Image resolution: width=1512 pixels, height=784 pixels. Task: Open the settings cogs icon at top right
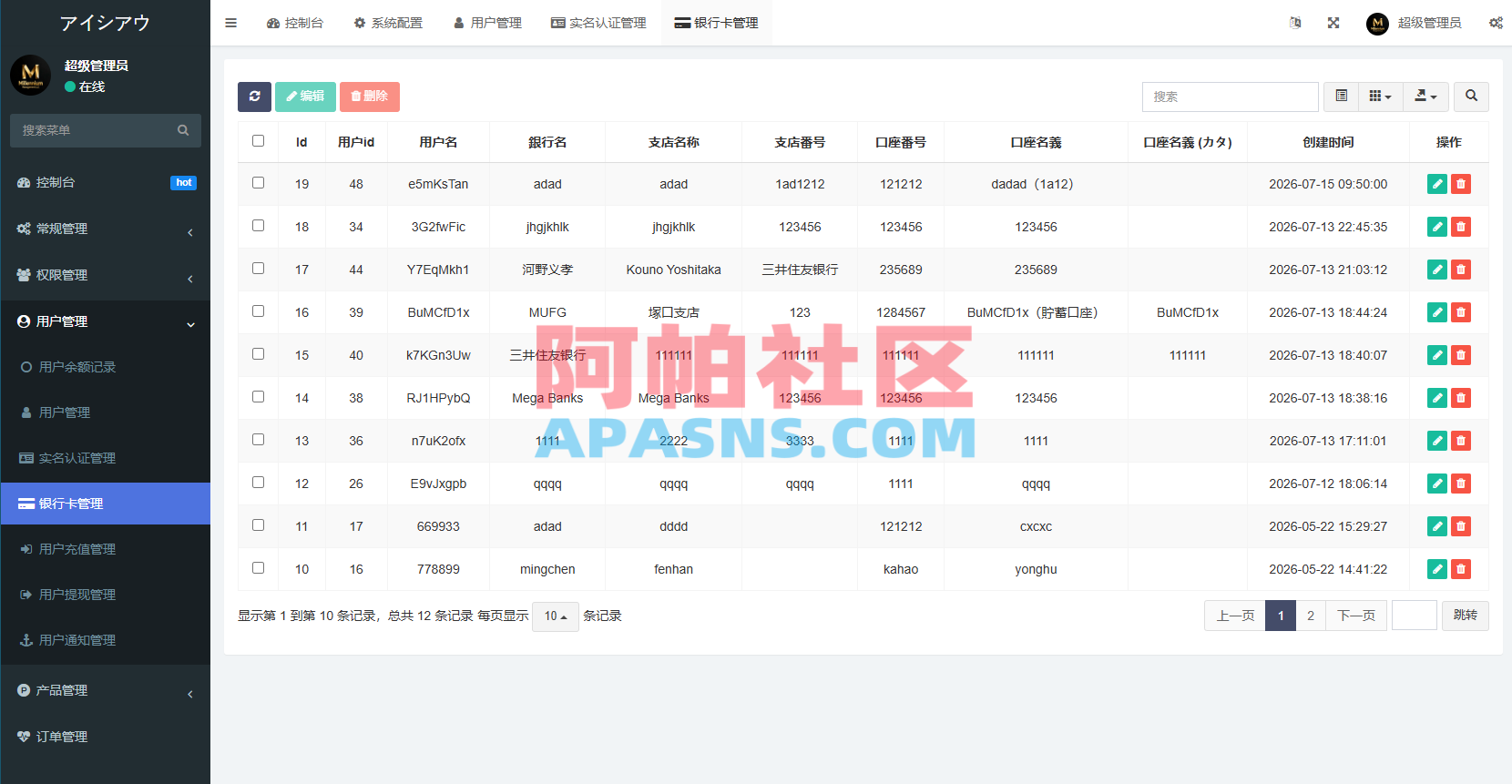click(x=1496, y=23)
